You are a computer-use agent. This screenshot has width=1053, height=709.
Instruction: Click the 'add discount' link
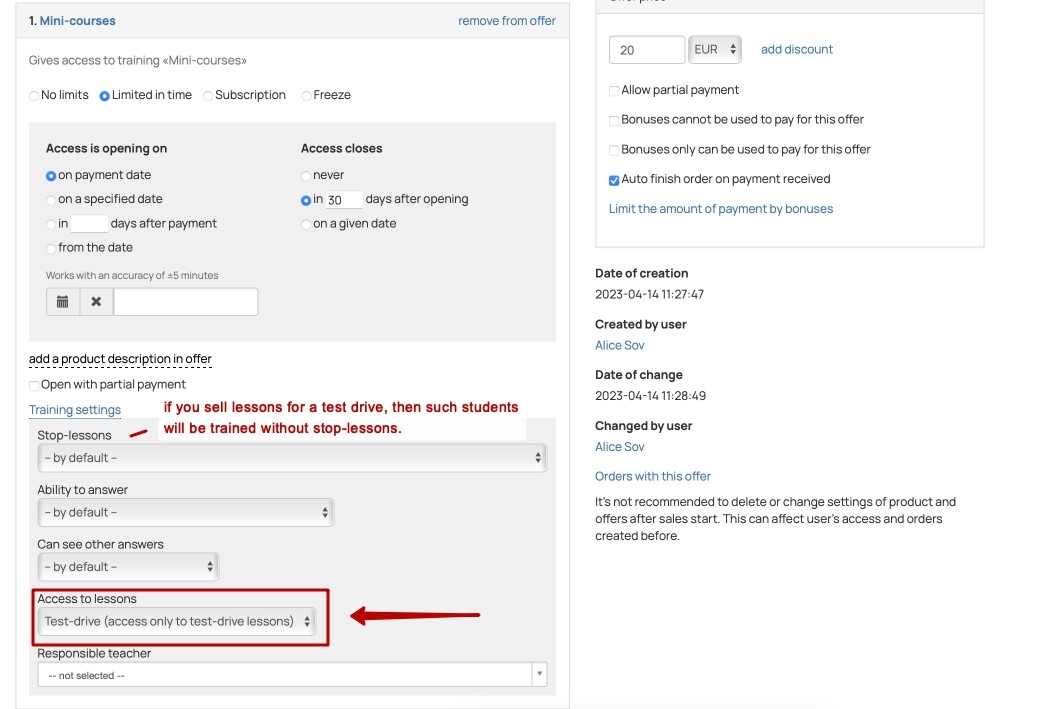point(796,49)
